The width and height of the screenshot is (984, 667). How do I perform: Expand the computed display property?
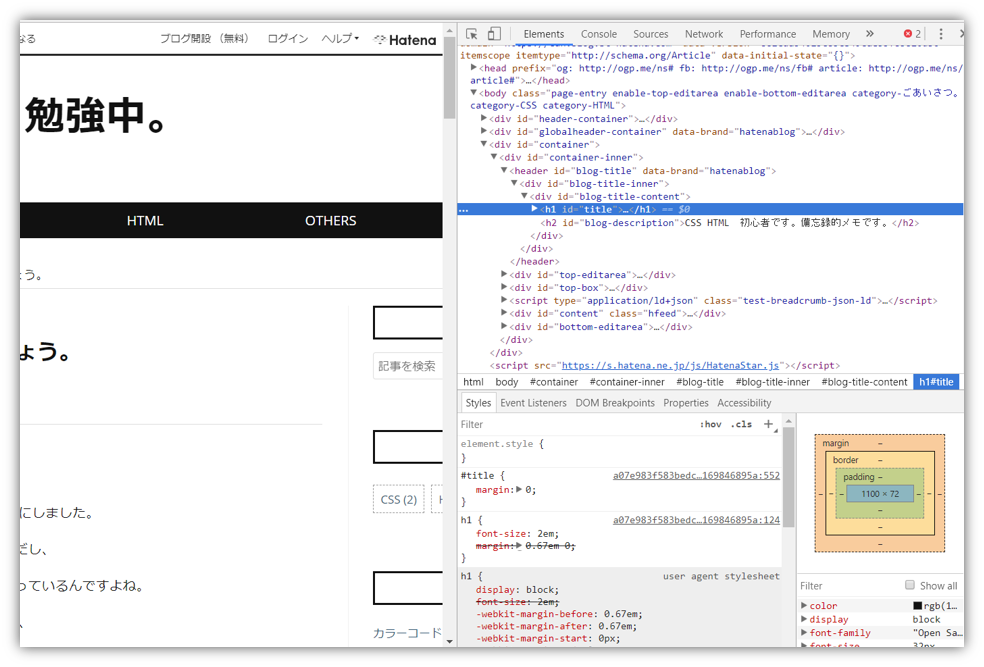[804, 619]
